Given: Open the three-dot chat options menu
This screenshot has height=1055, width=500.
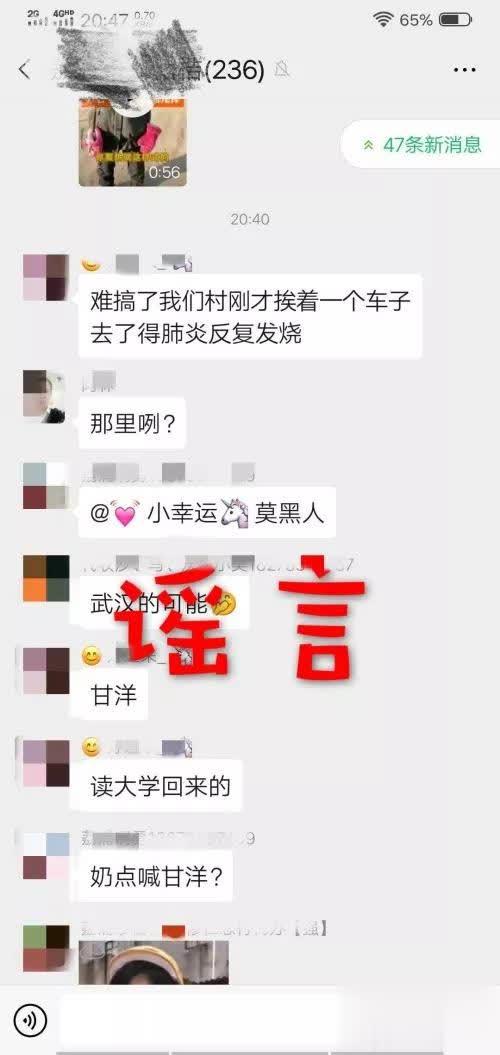Looking at the screenshot, I should point(464,69).
